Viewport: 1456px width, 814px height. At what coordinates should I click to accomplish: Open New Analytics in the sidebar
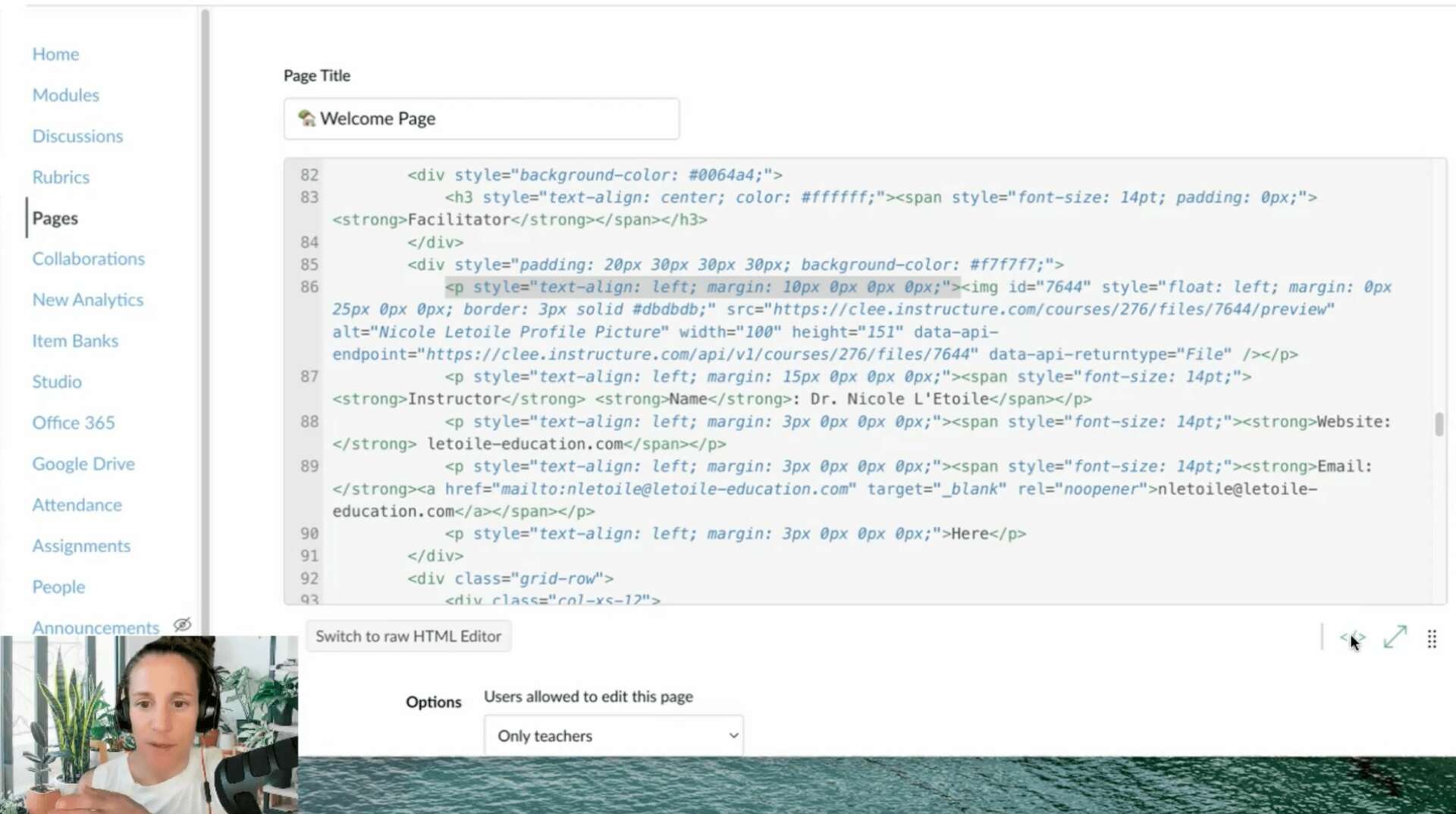pos(87,300)
